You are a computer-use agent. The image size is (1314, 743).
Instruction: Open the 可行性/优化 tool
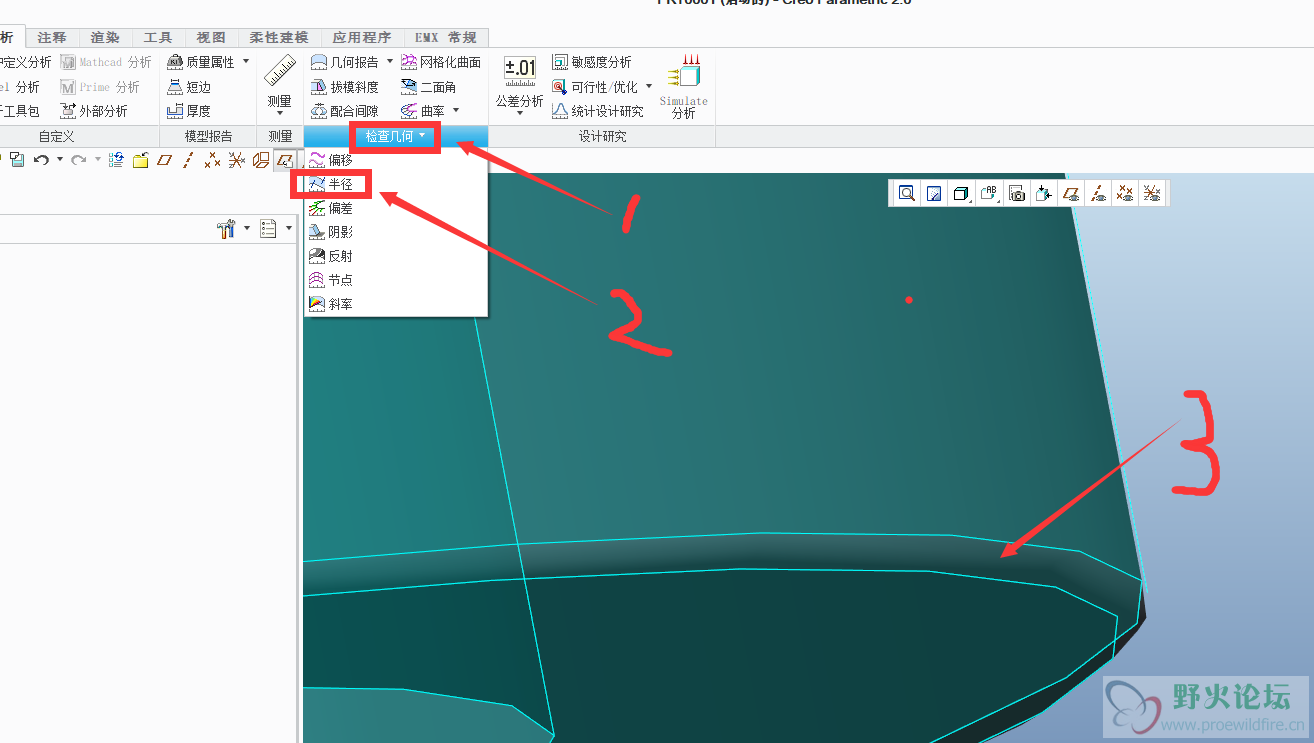coord(595,87)
